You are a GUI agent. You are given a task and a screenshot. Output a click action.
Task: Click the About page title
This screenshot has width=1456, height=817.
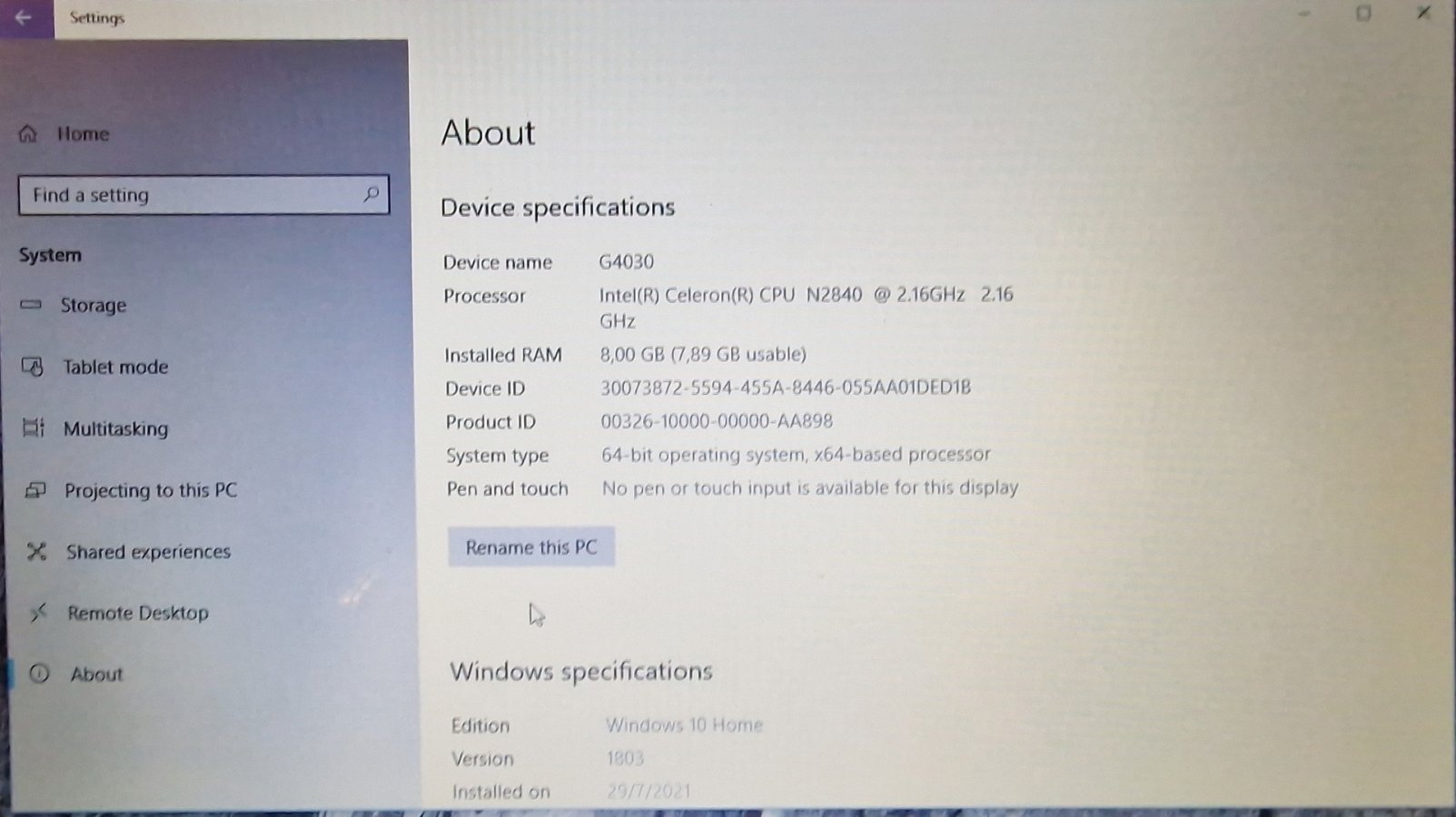point(489,133)
